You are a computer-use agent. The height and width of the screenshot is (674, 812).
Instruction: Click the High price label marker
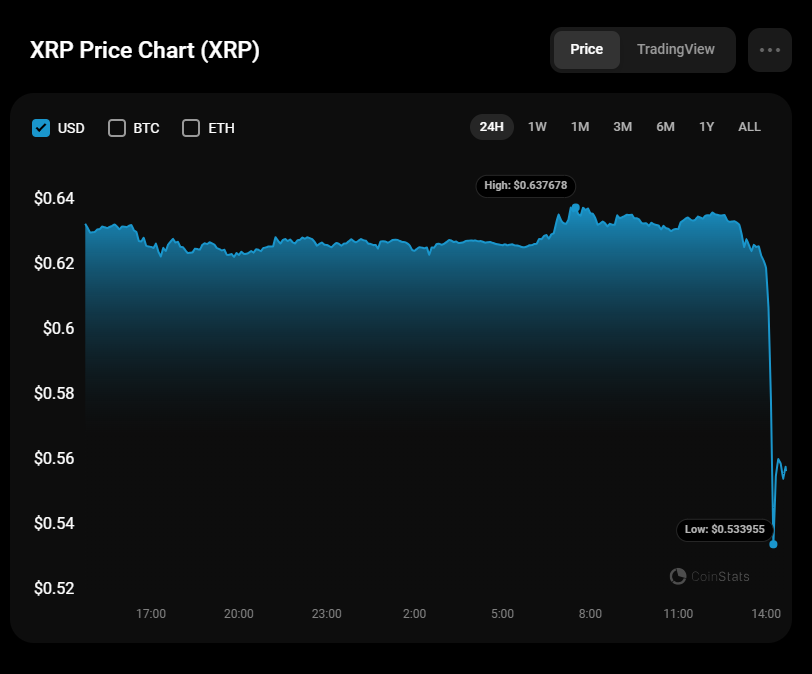(x=526, y=185)
